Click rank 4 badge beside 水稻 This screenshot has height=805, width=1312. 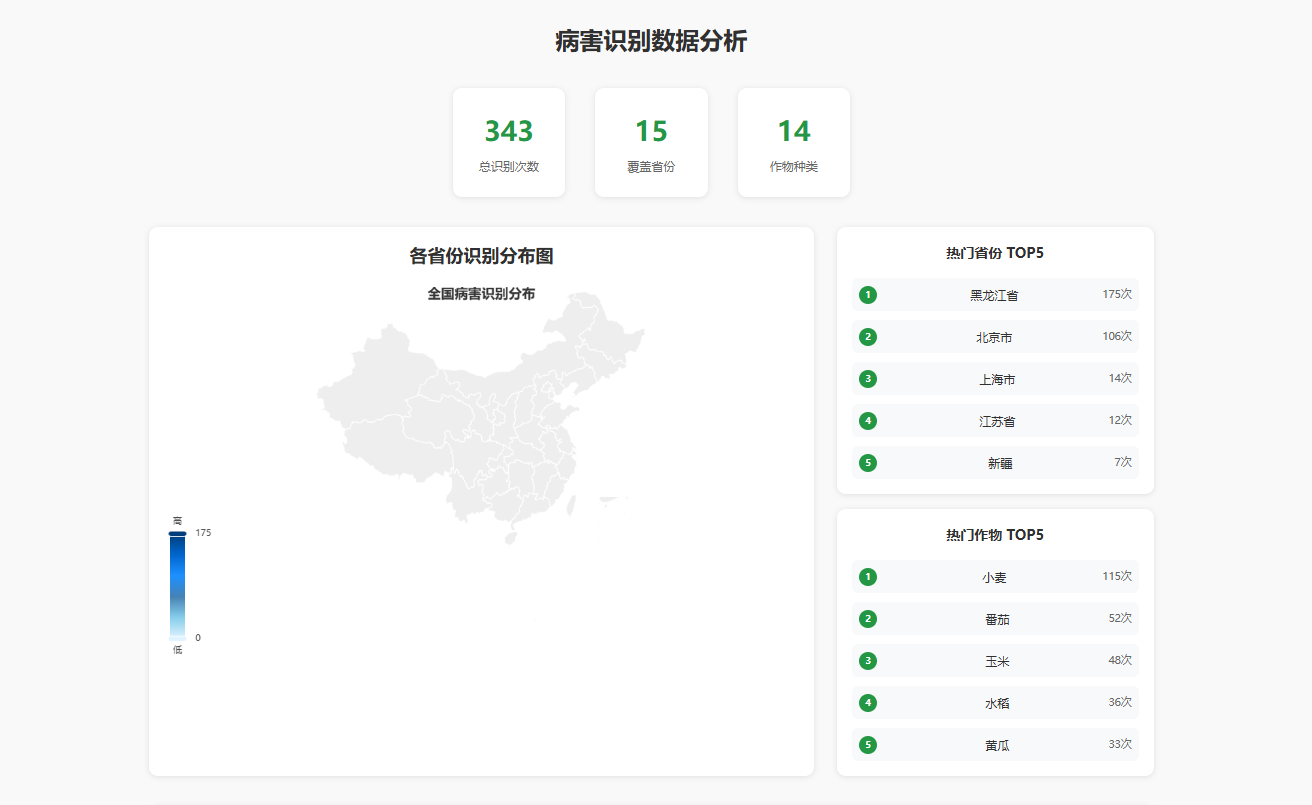pyautogui.click(x=868, y=703)
